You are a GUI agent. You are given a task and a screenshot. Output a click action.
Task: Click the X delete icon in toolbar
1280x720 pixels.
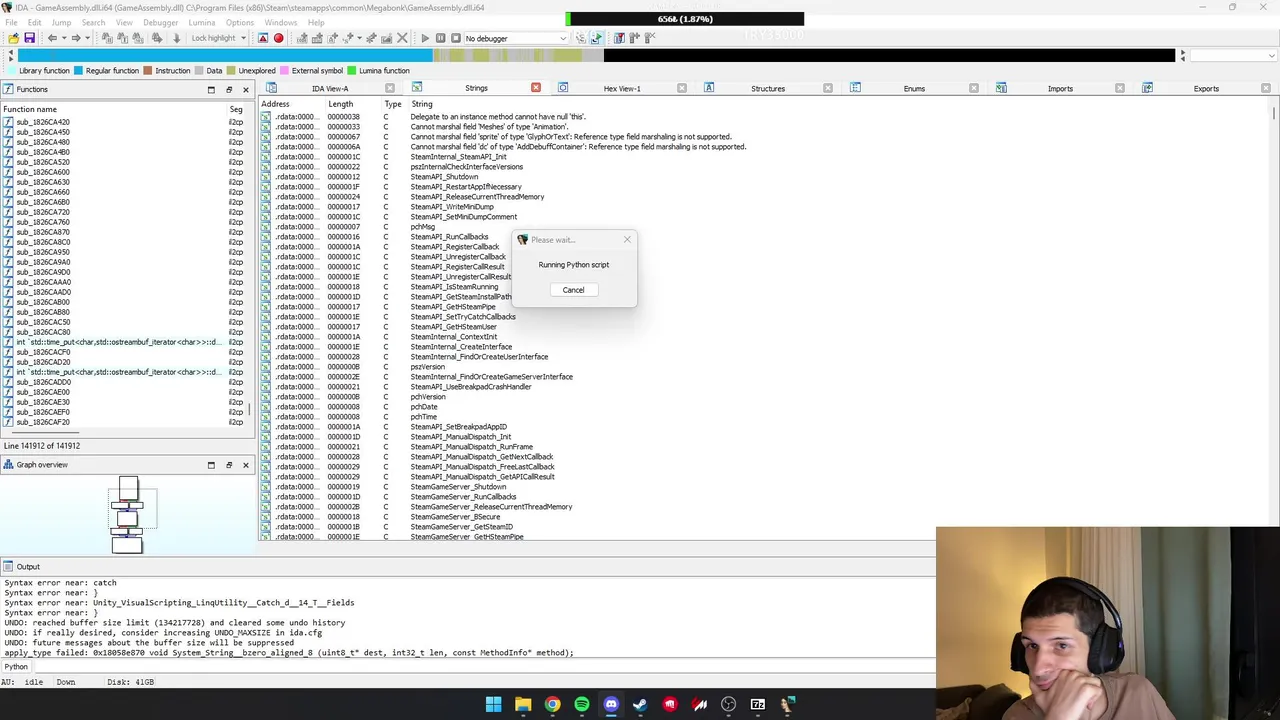click(402, 38)
